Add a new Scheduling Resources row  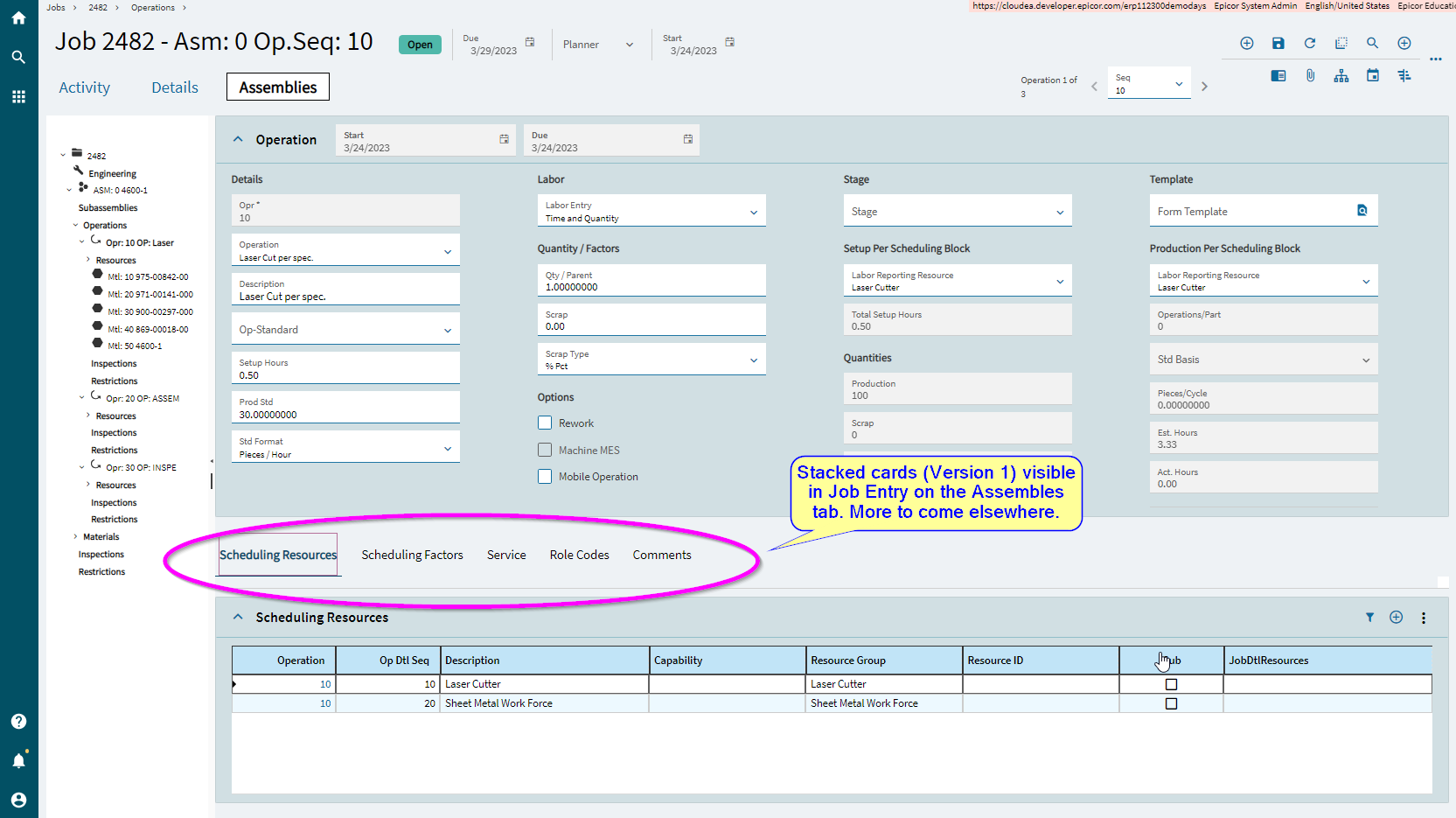(1397, 618)
